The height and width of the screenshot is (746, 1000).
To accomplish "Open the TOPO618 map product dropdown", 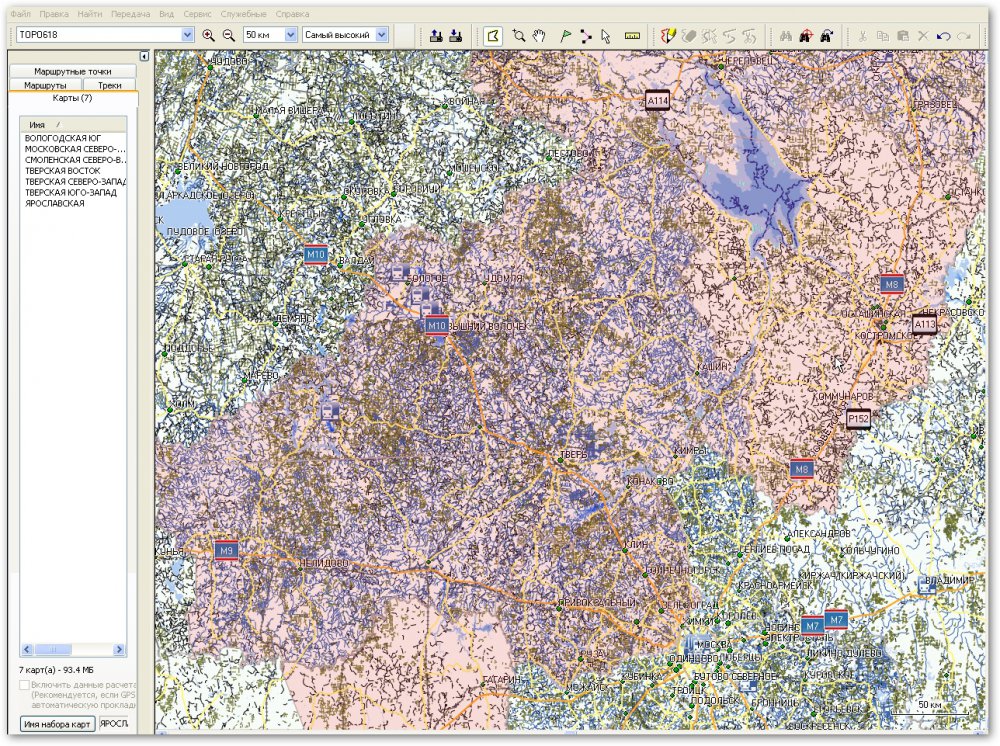I will tap(187, 35).
